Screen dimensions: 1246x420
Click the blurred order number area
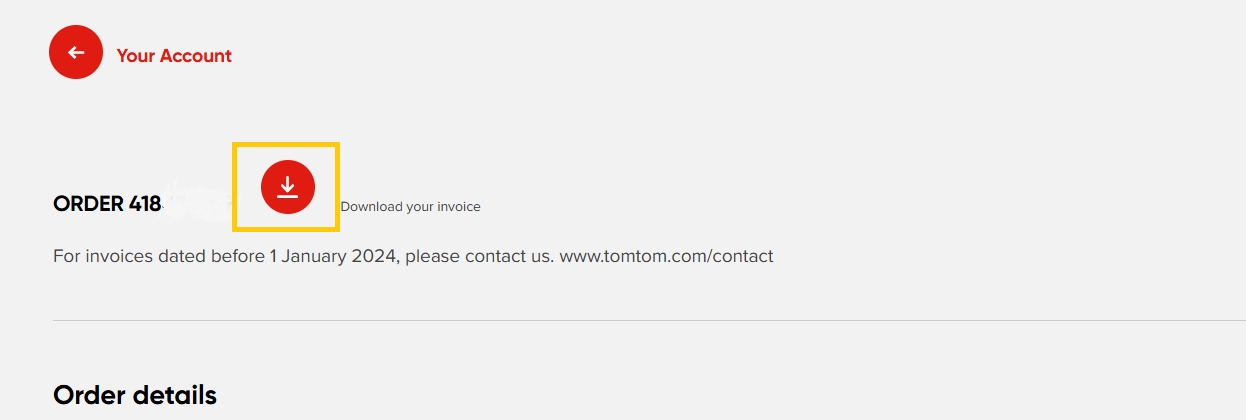197,203
